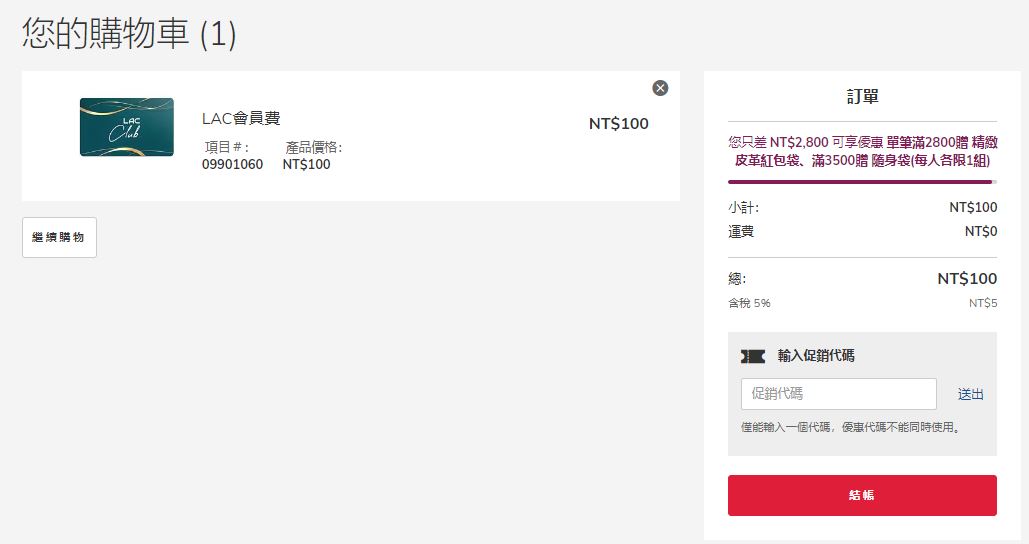Image resolution: width=1029 pixels, height=544 pixels.
Task: Click the NT$100 line item total
Action: coord(618,123)
